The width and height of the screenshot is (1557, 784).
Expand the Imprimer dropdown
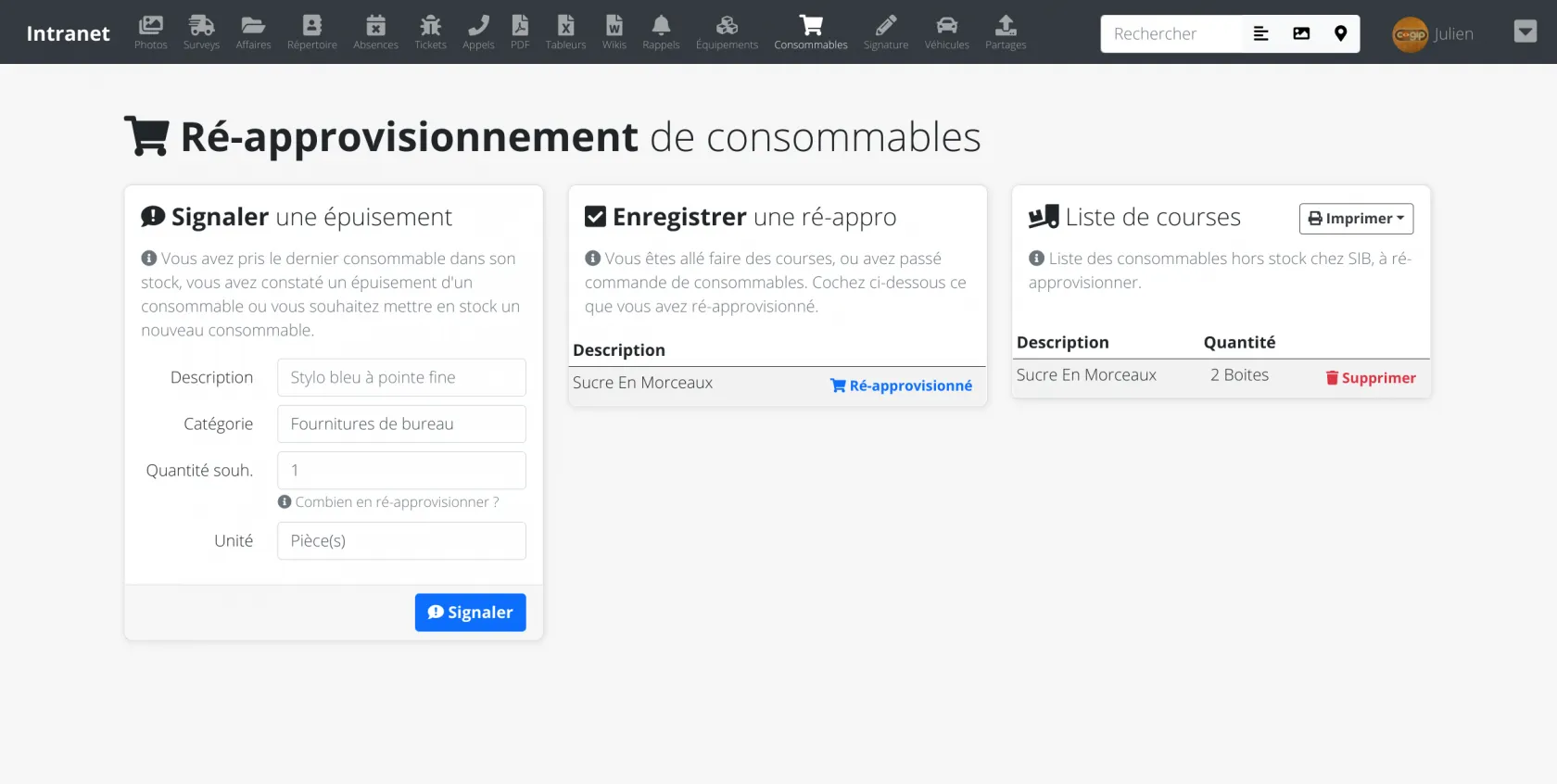1356,219
